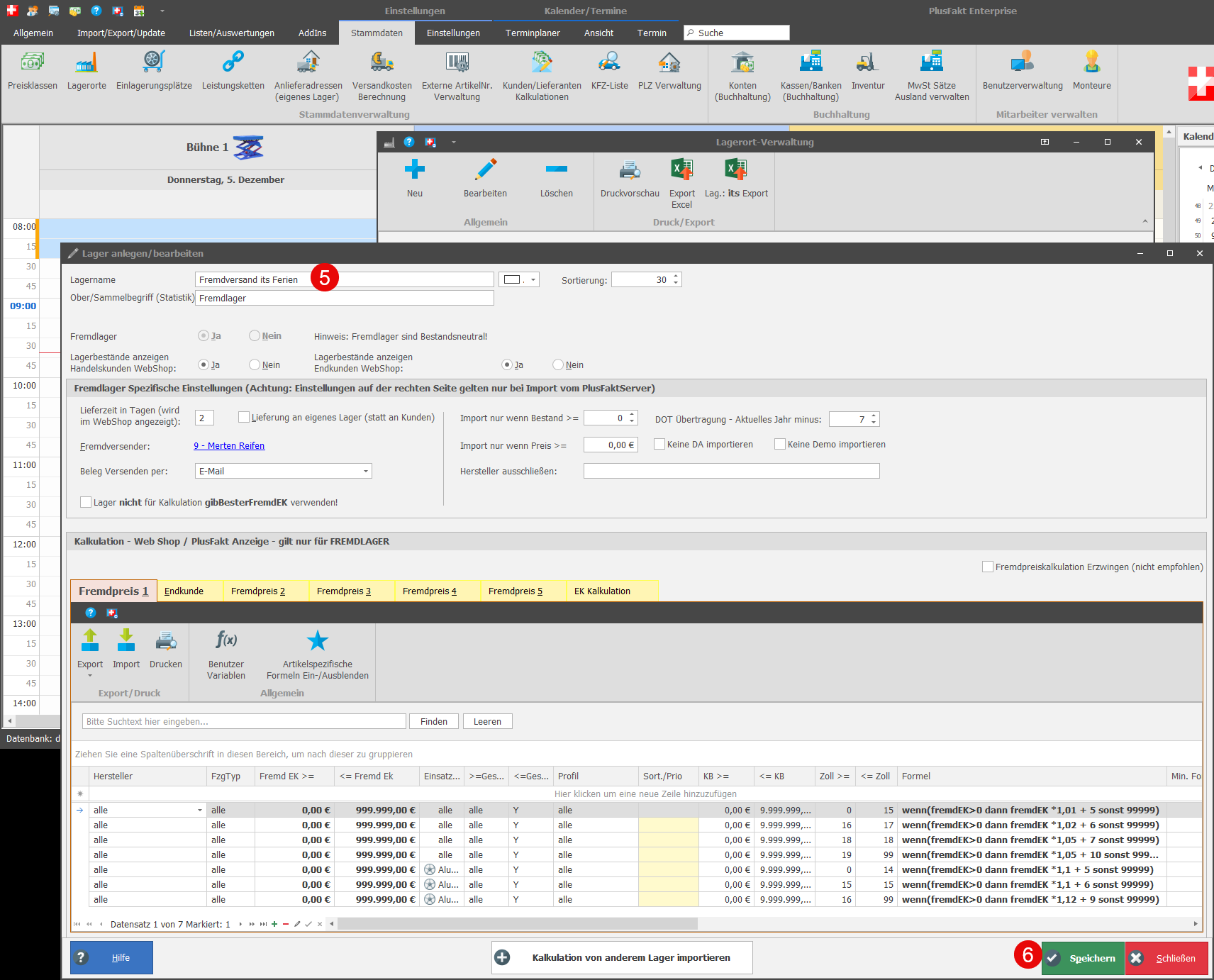Select Nein for Endkunden WebShop Lagerbestände
Screen dimensions: 1214x980
[558, 364]
